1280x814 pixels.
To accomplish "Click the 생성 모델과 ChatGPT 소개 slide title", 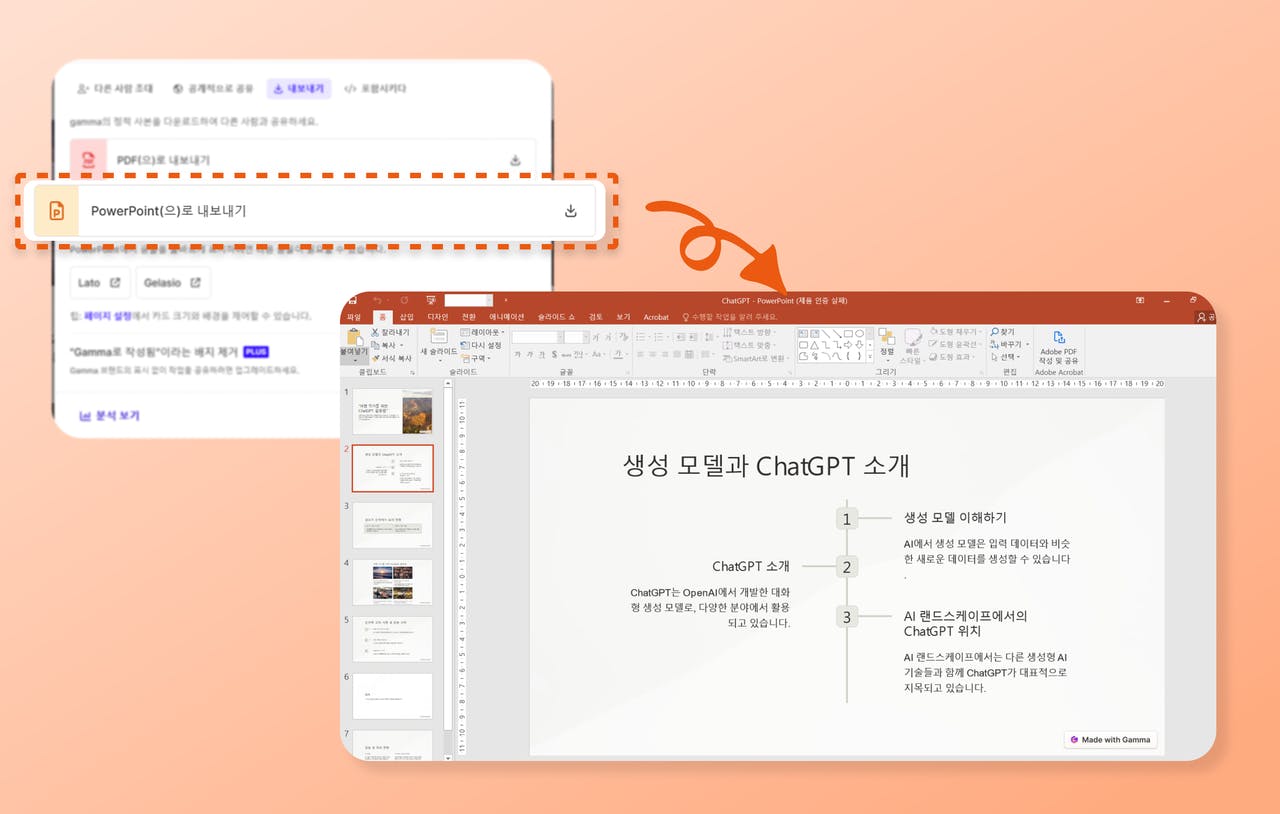I will 767,465.
